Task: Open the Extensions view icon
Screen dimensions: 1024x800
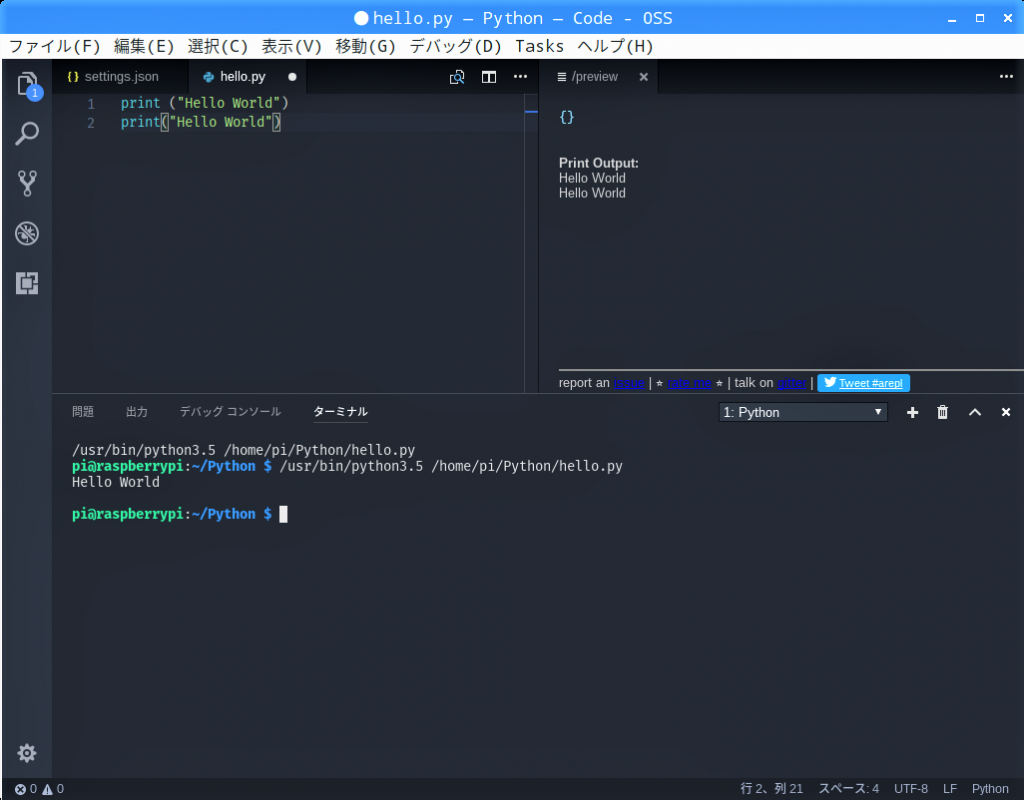Action: 27,284
